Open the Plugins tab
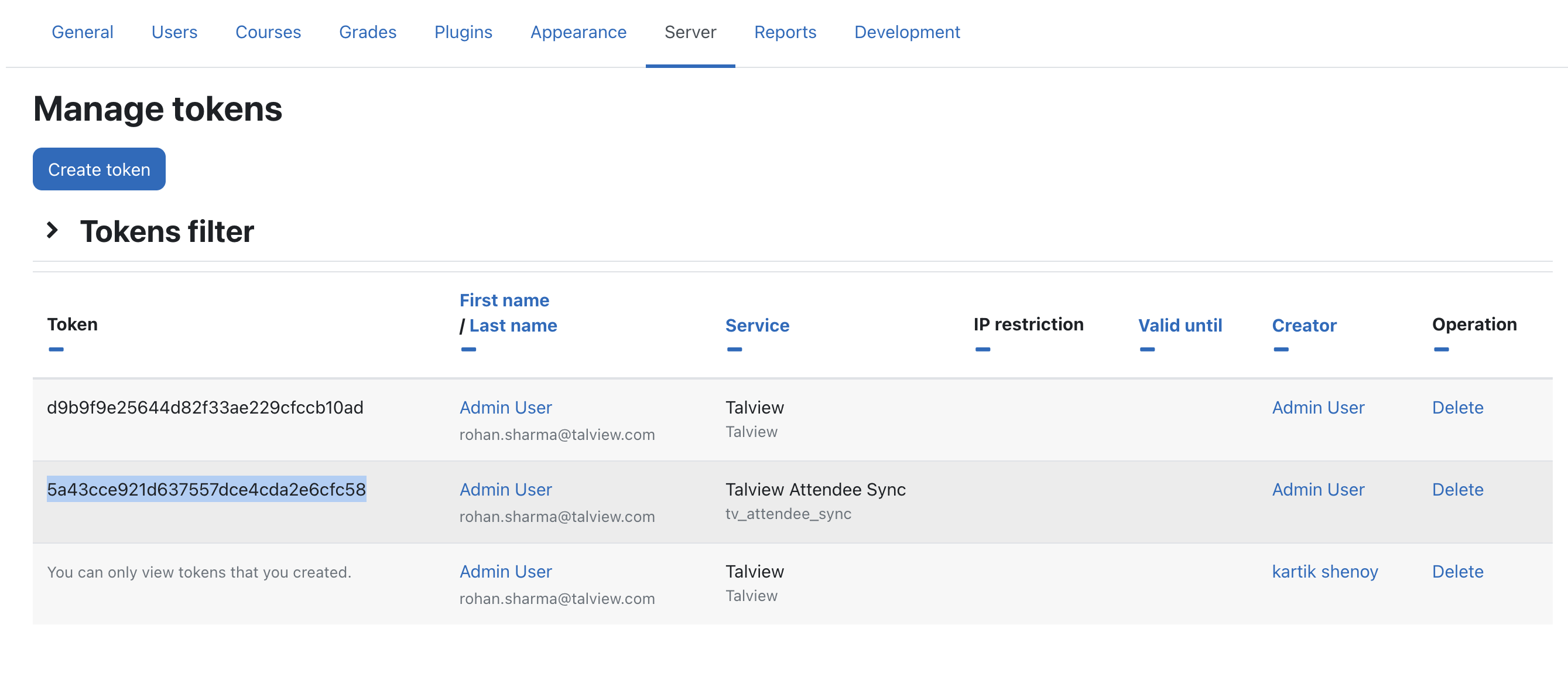The width and height of the screenshot is (1568, 676). click(463, 32)
